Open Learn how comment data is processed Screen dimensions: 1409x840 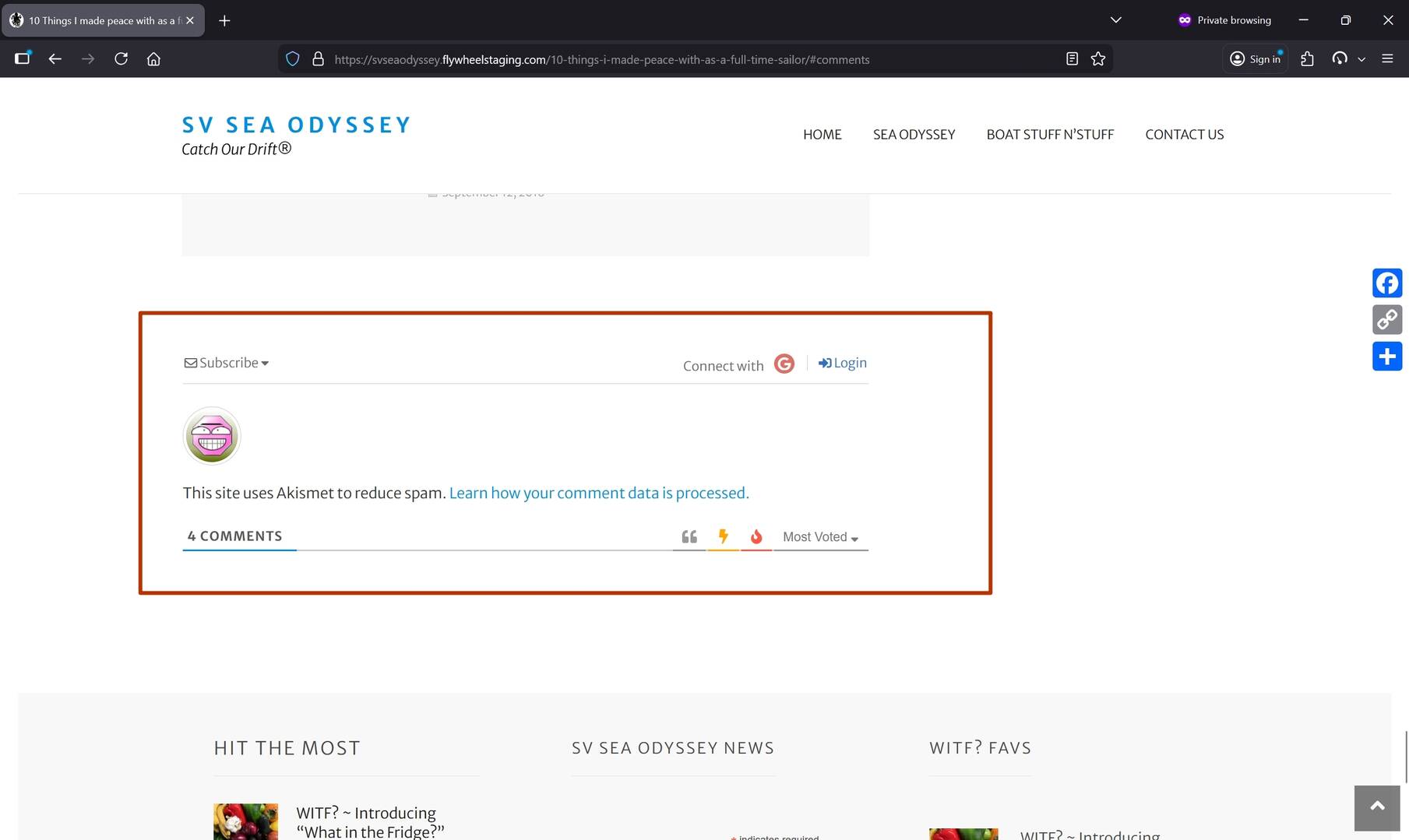(x=598, y=493)
